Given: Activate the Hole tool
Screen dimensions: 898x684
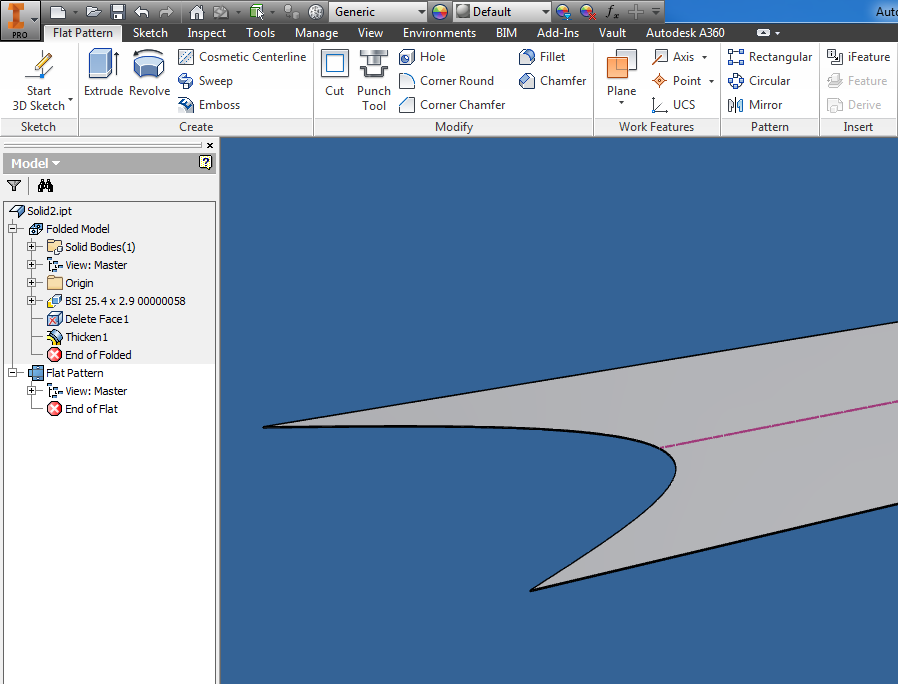Looking at the screenshot, I should coord(422,57).
